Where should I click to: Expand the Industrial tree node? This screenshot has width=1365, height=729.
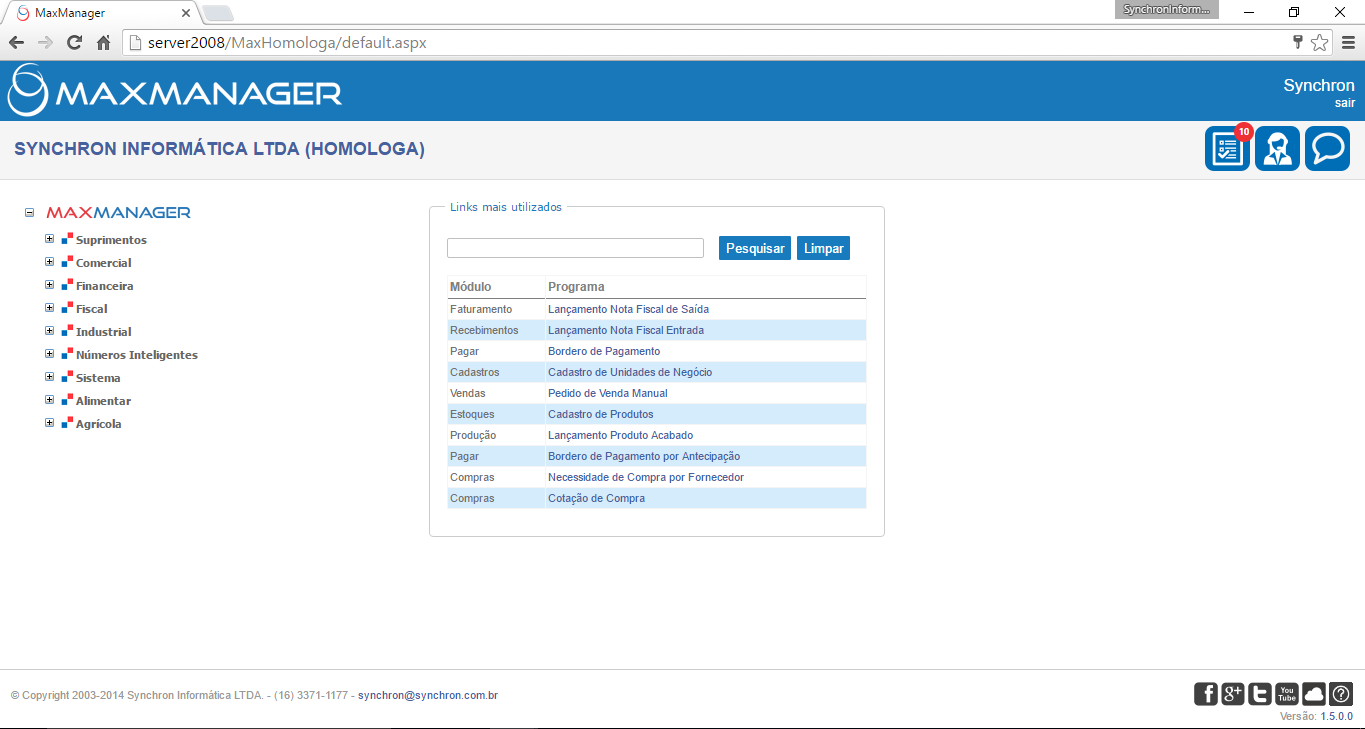[50, 331]
